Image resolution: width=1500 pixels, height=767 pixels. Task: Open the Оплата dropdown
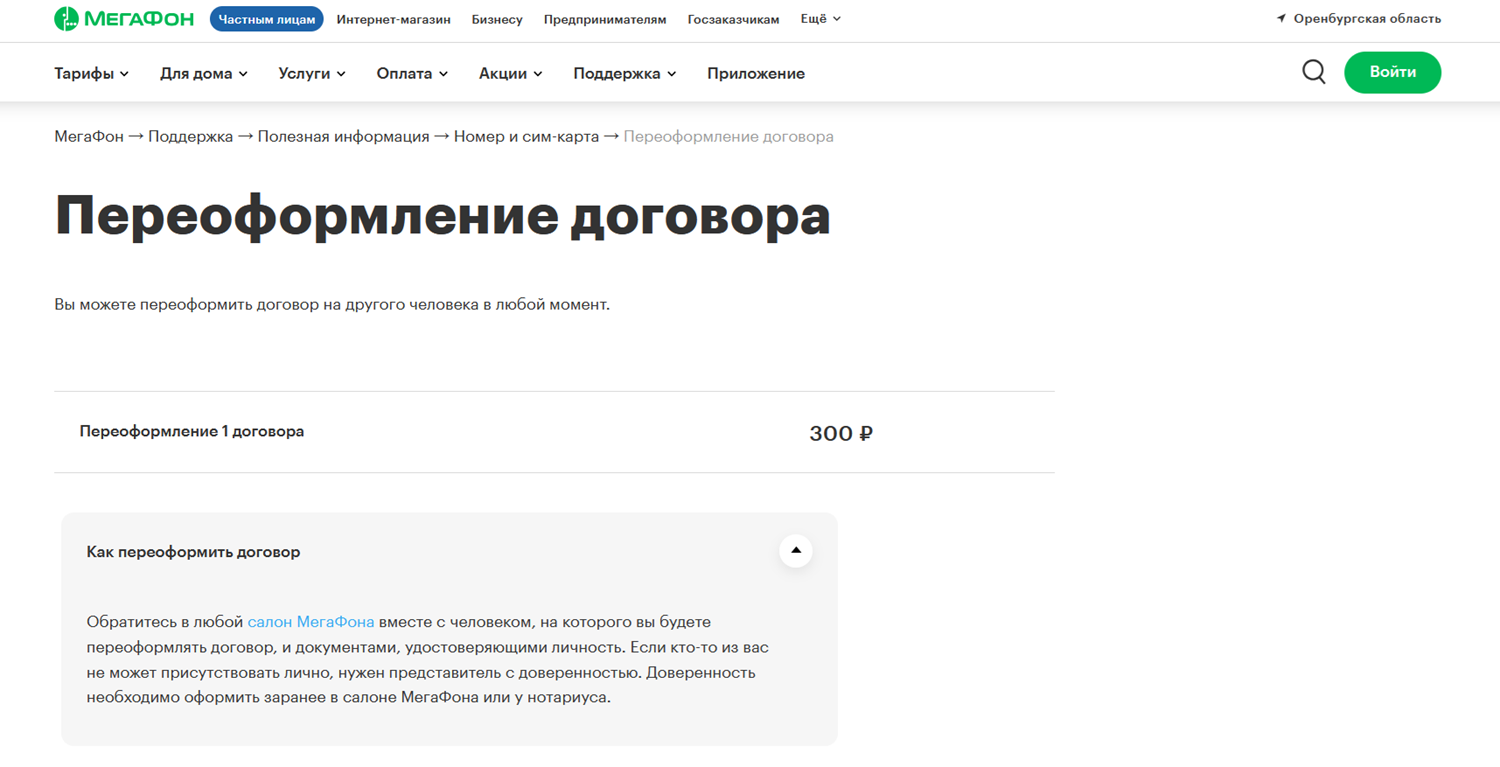tap(412, 73)
